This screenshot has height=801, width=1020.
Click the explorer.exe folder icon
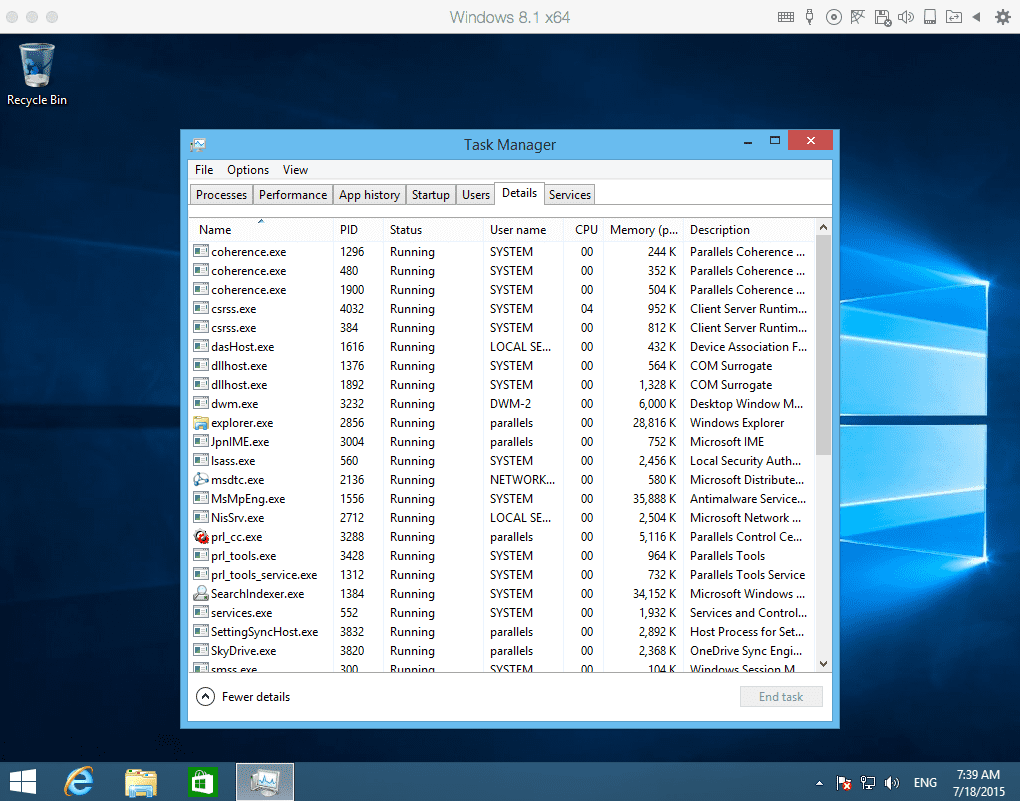point(201,423)
